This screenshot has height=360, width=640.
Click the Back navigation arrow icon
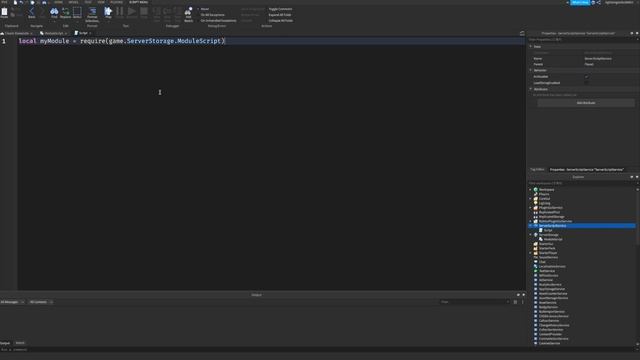[x=31, y=12]
